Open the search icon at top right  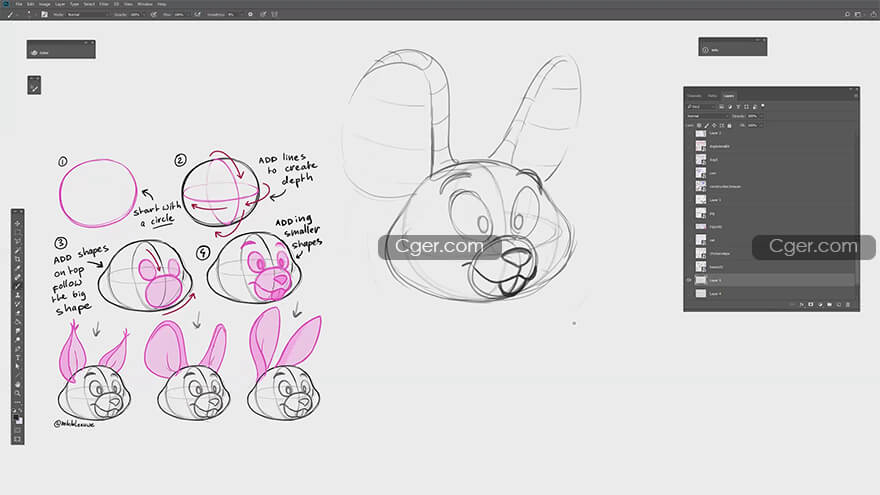(x=847, y=14)
